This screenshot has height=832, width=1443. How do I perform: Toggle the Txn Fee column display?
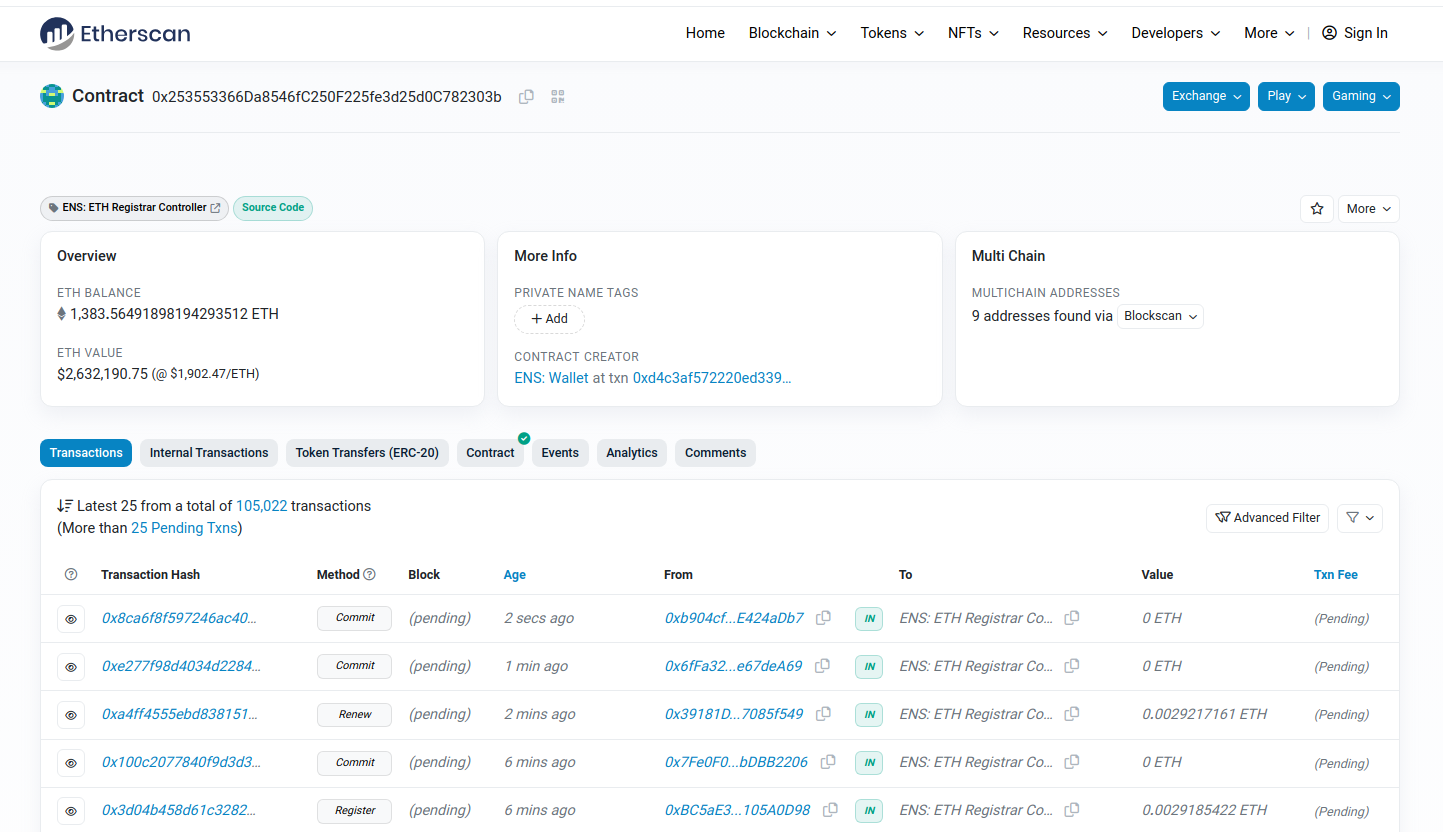pyautogui.click(x=1335, y=575)
